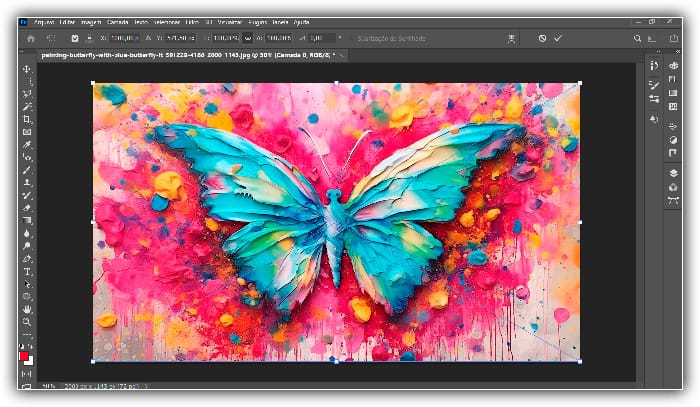Open the interpolation dropdown in options bar
The width and height of the screenshot is (700, 407).
click(340, 38)
